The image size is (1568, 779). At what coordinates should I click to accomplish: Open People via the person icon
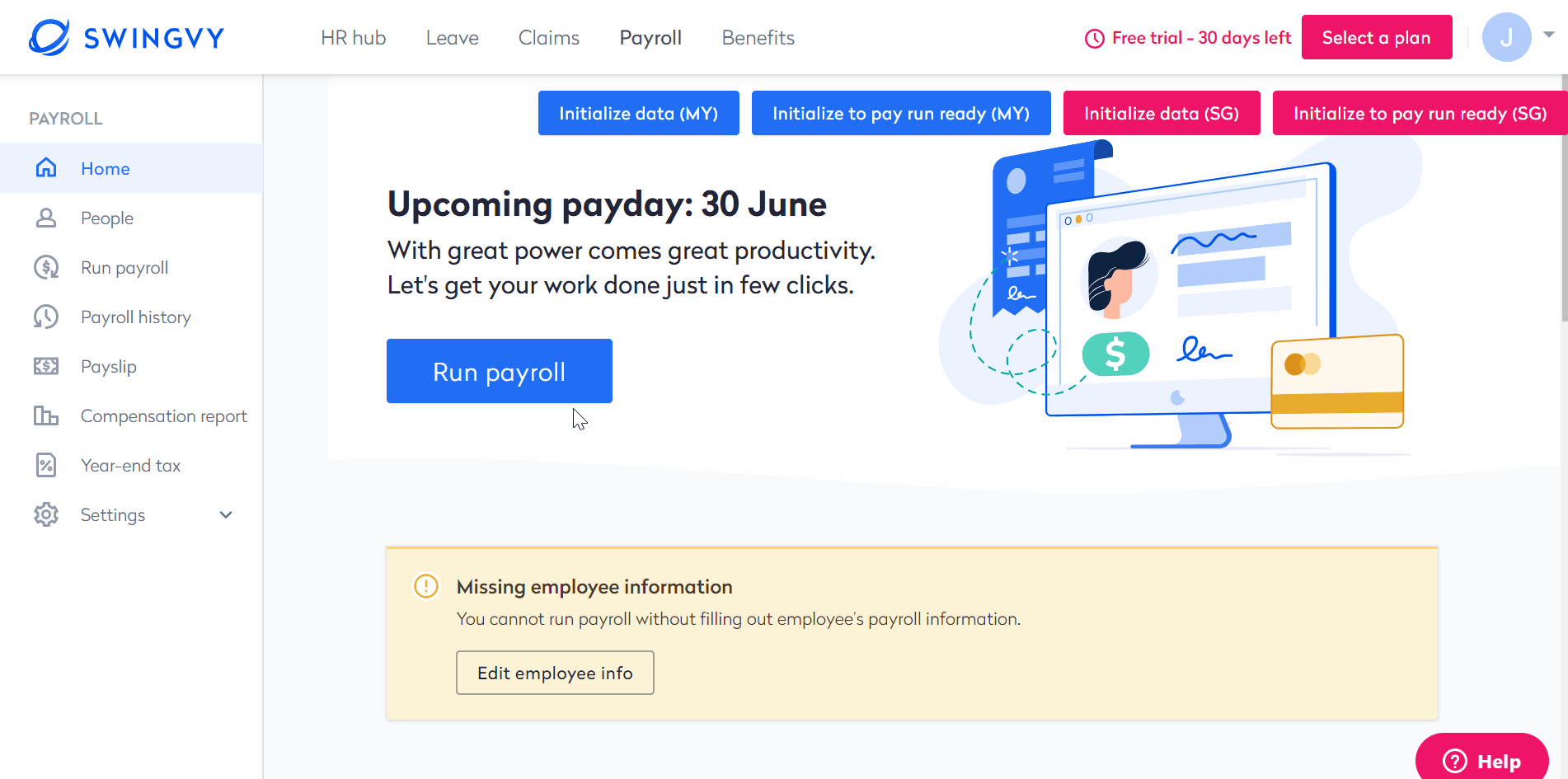[x=46, y=218]
